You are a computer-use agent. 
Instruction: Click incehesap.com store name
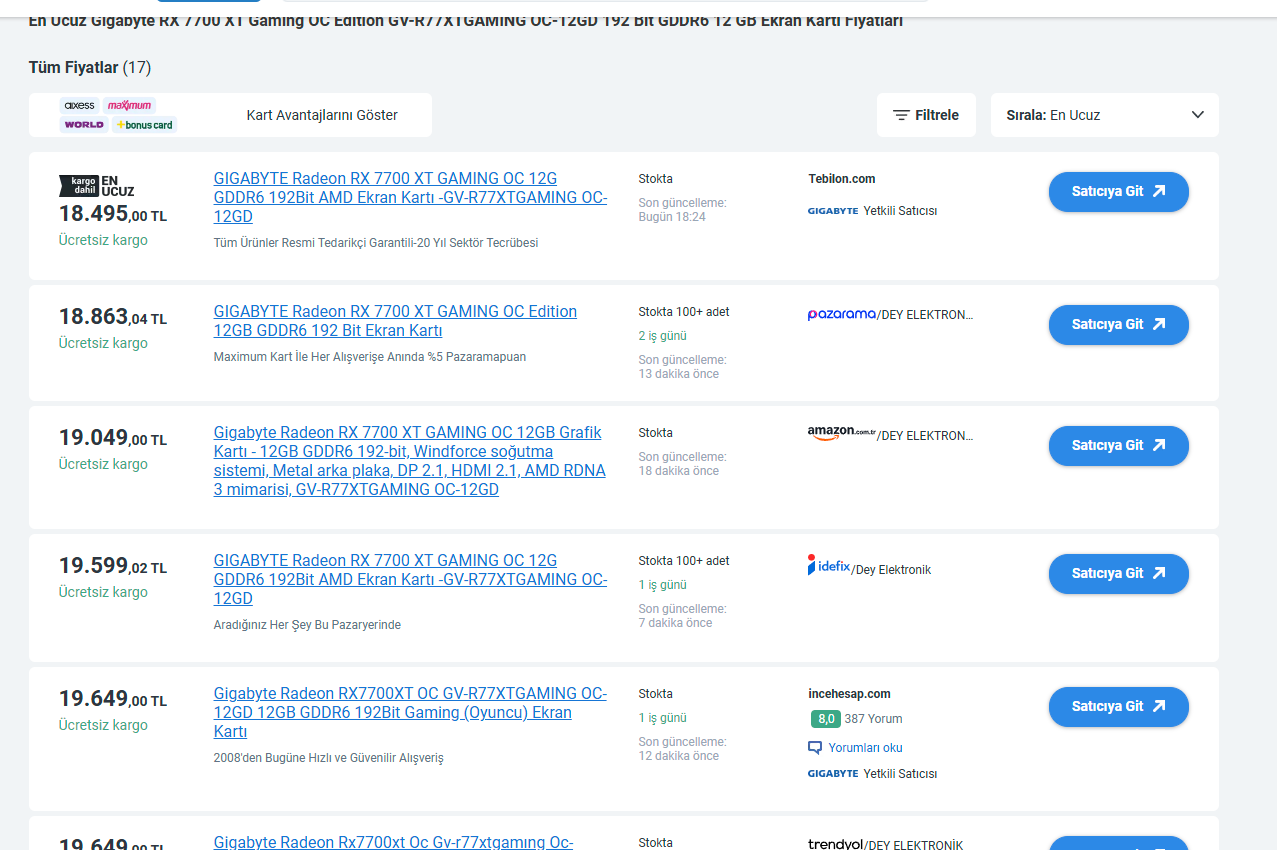(x=849, y=694)
